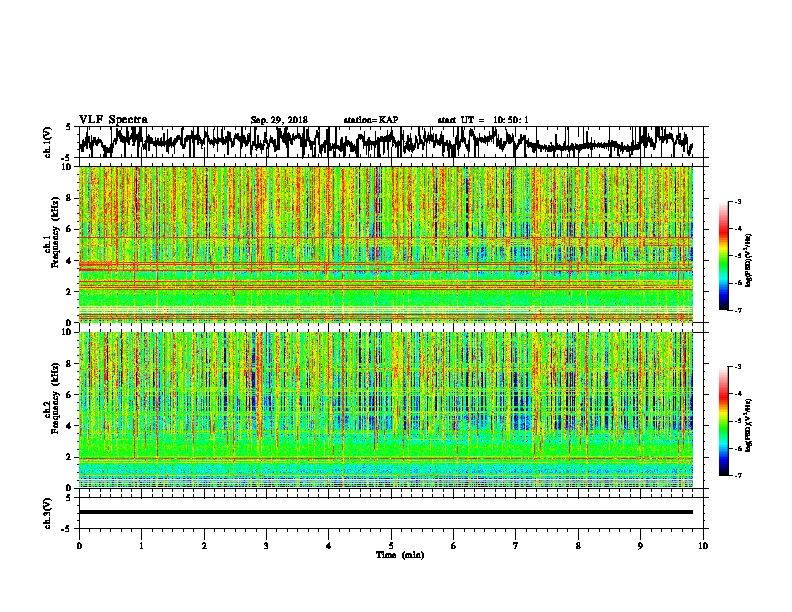Click time axis tick label "9"
Image resolution: width=792 pixels, height=612 pixels.
pyautogui.click(x=640, y=546)
